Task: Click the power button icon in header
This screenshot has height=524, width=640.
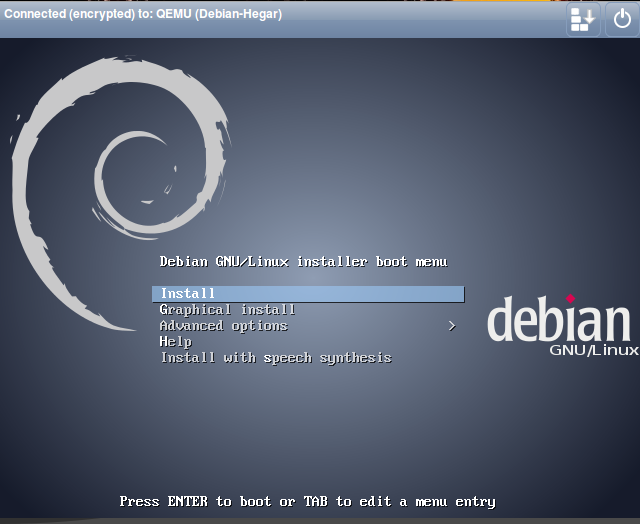Action: pos(622,19)
